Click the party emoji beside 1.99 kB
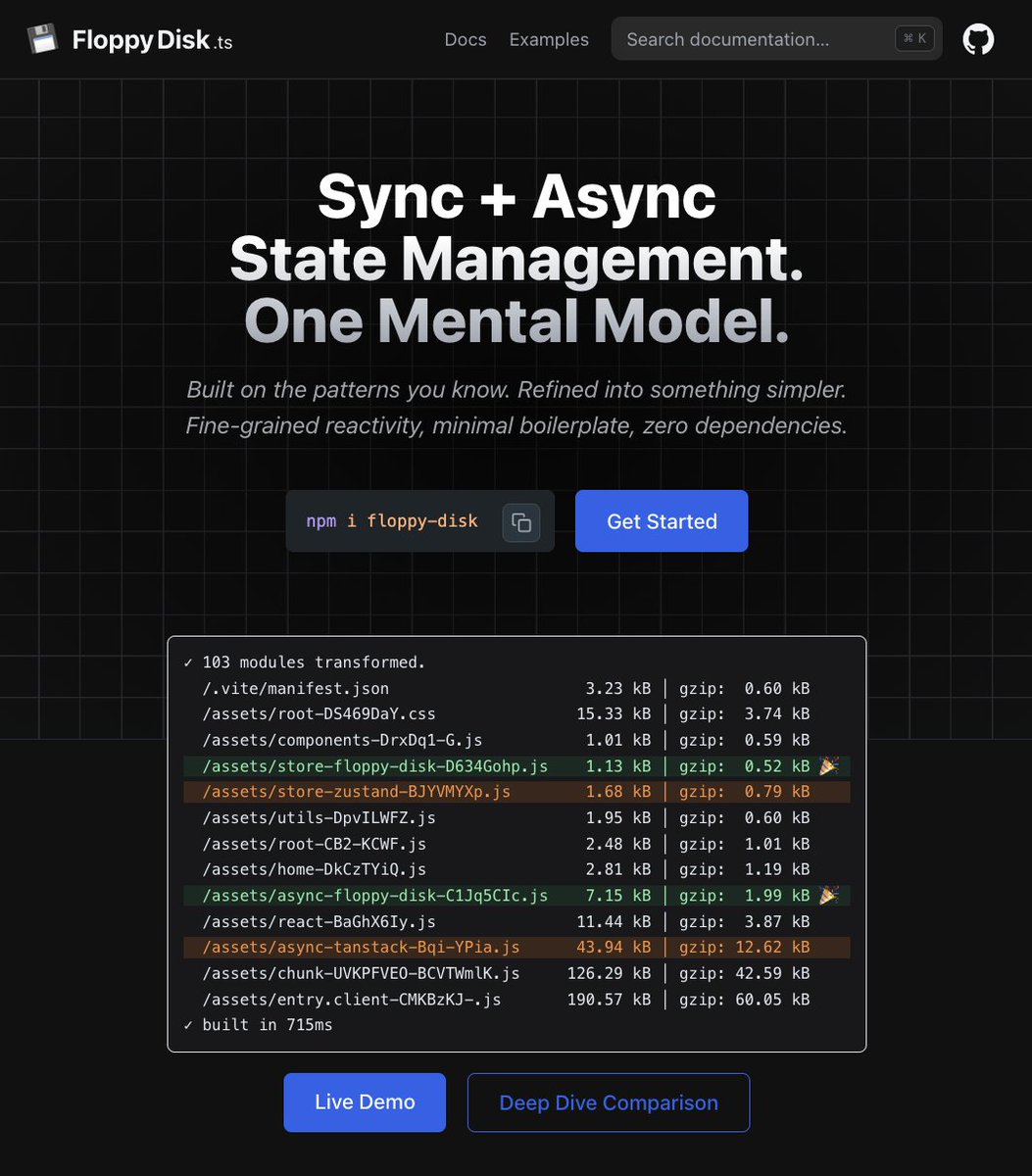The height and width of the screenshot is (1176, 1032). tap(829, 896)
